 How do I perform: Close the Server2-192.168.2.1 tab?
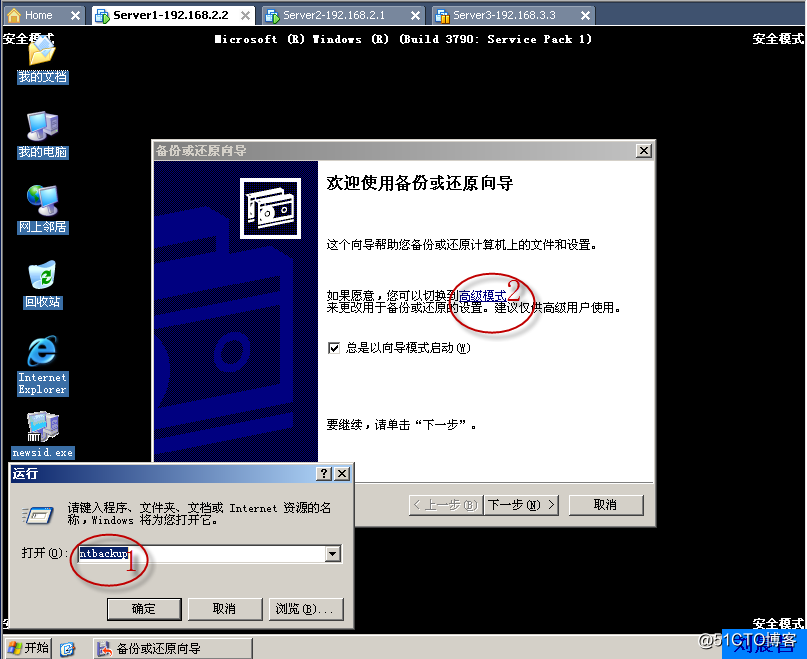pos(415,15)
